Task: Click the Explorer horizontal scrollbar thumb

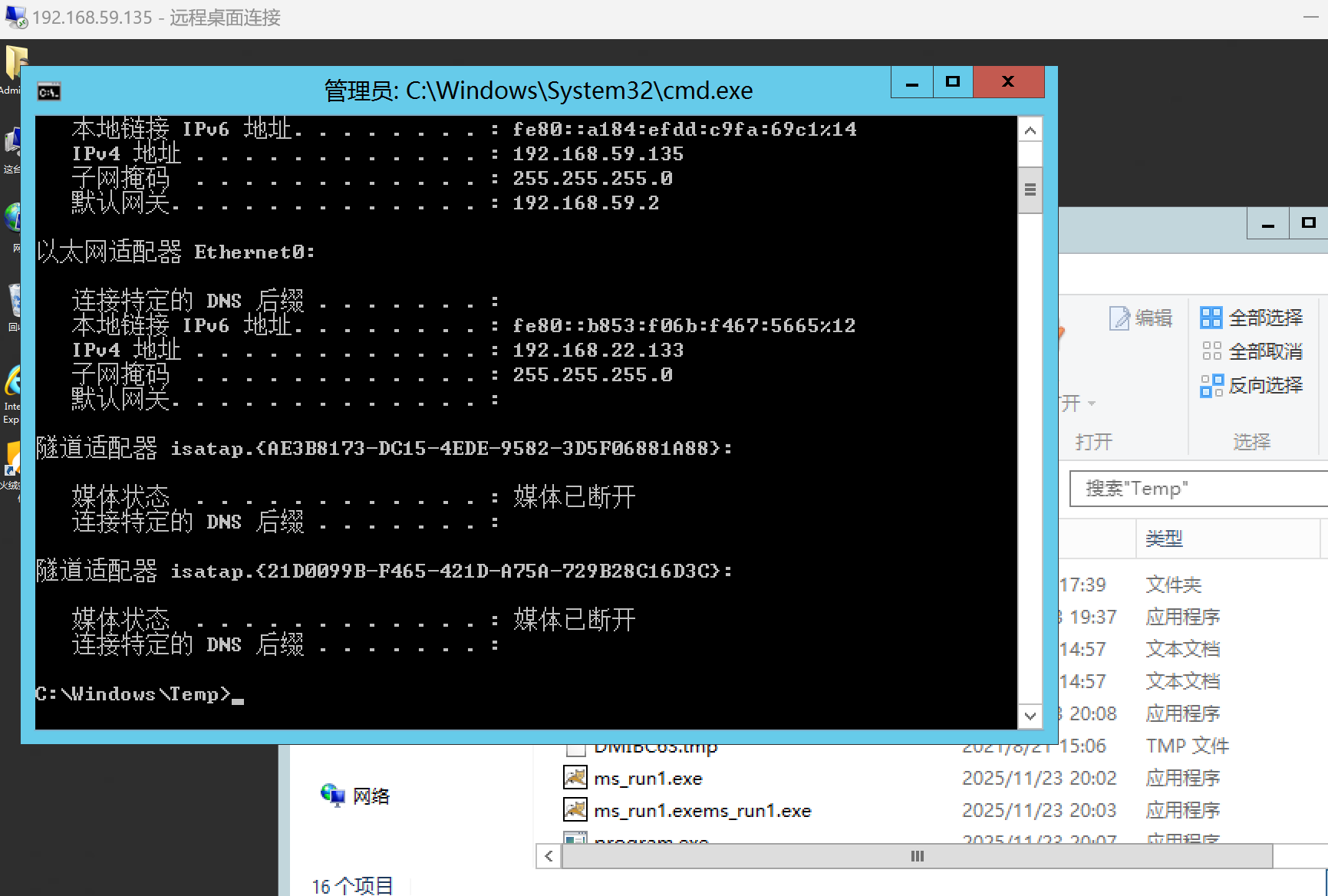Action: [917, 856]
